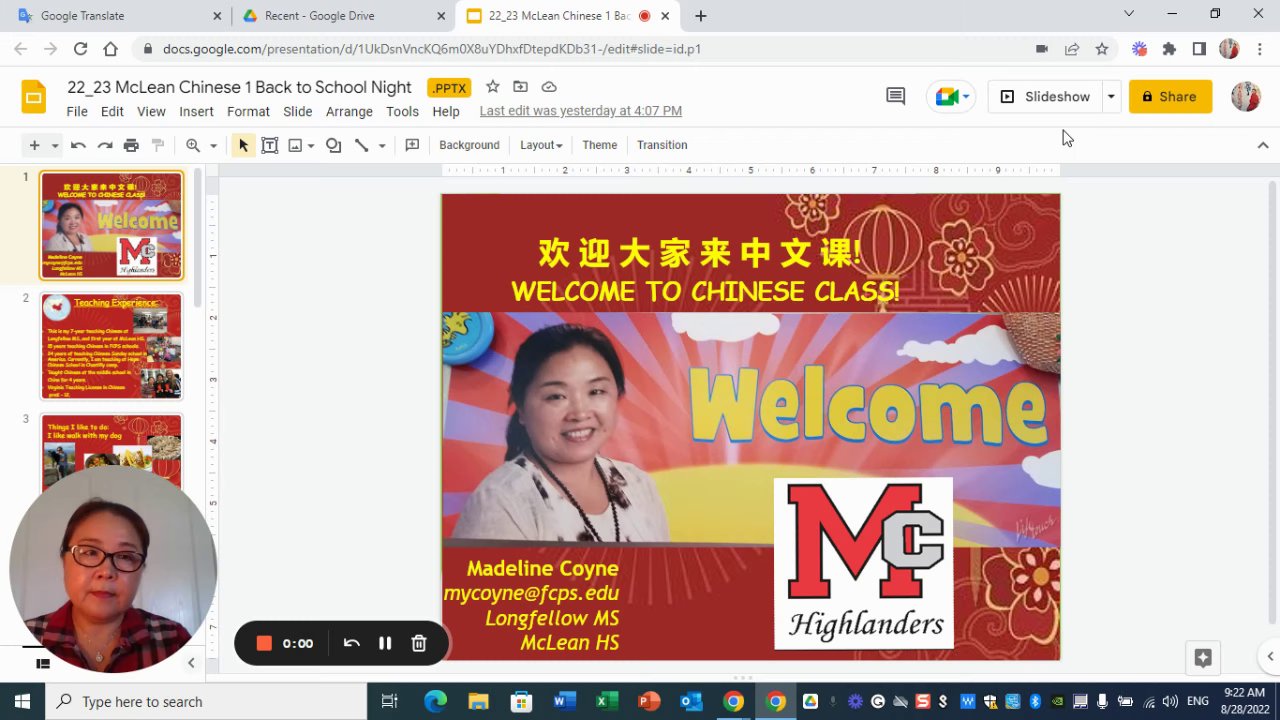Click the address bar URL
Image resolution: width=1280 pixels, height=720 pixels.
(432, 49)
